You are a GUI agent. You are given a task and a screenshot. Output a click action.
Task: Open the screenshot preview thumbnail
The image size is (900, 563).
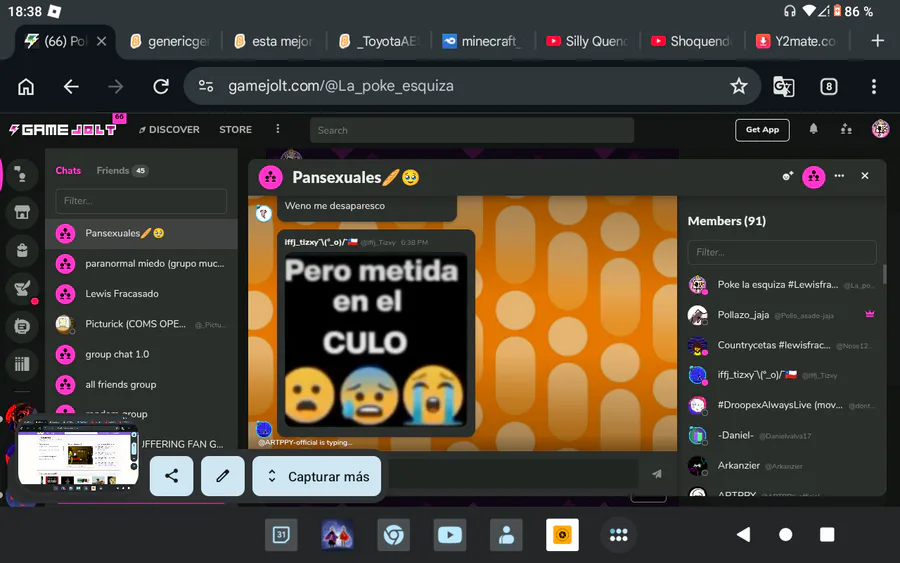77,457
